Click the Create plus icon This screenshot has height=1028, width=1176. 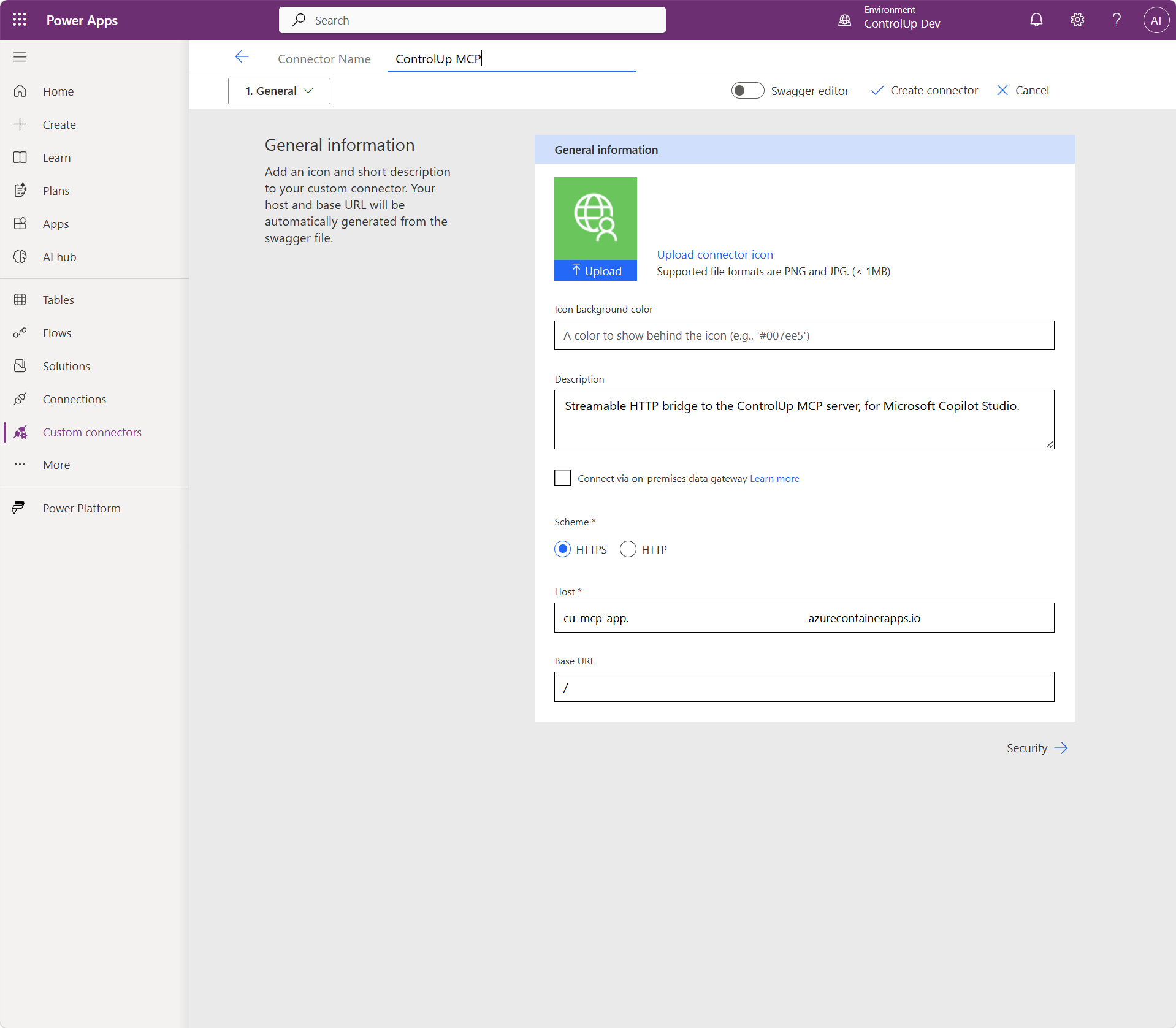pyautogui.click(x=20, y=124)
